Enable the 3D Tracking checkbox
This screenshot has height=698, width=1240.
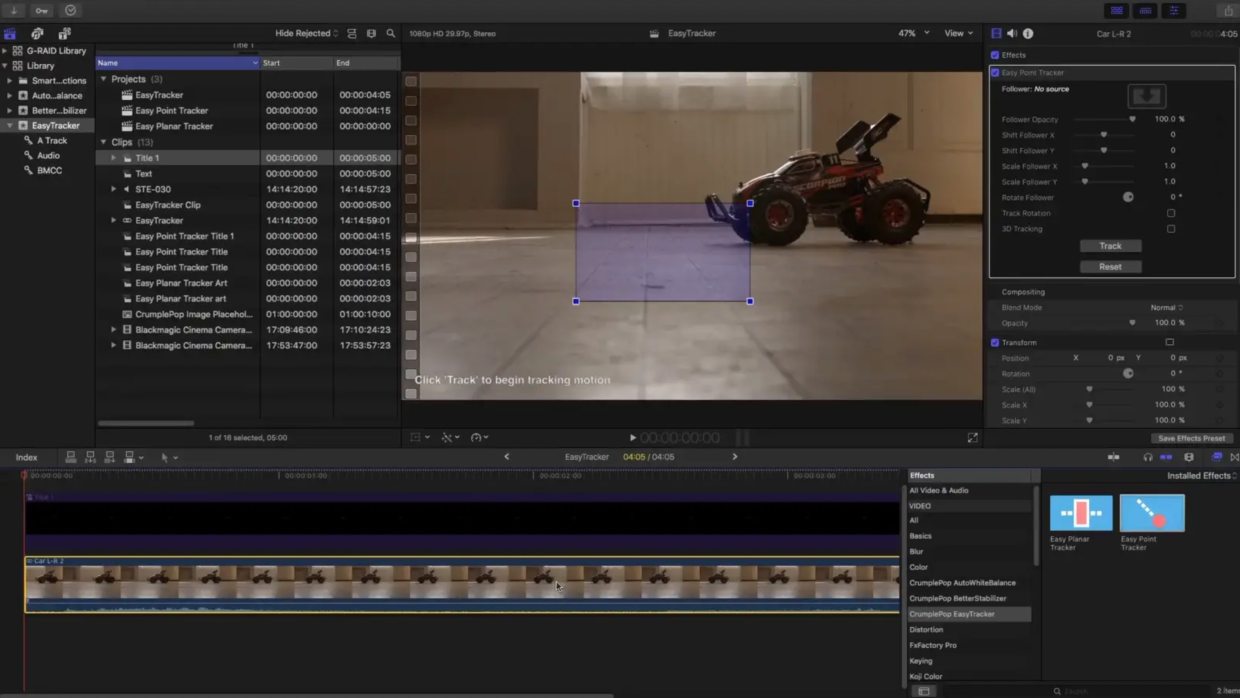point(1171,229)
